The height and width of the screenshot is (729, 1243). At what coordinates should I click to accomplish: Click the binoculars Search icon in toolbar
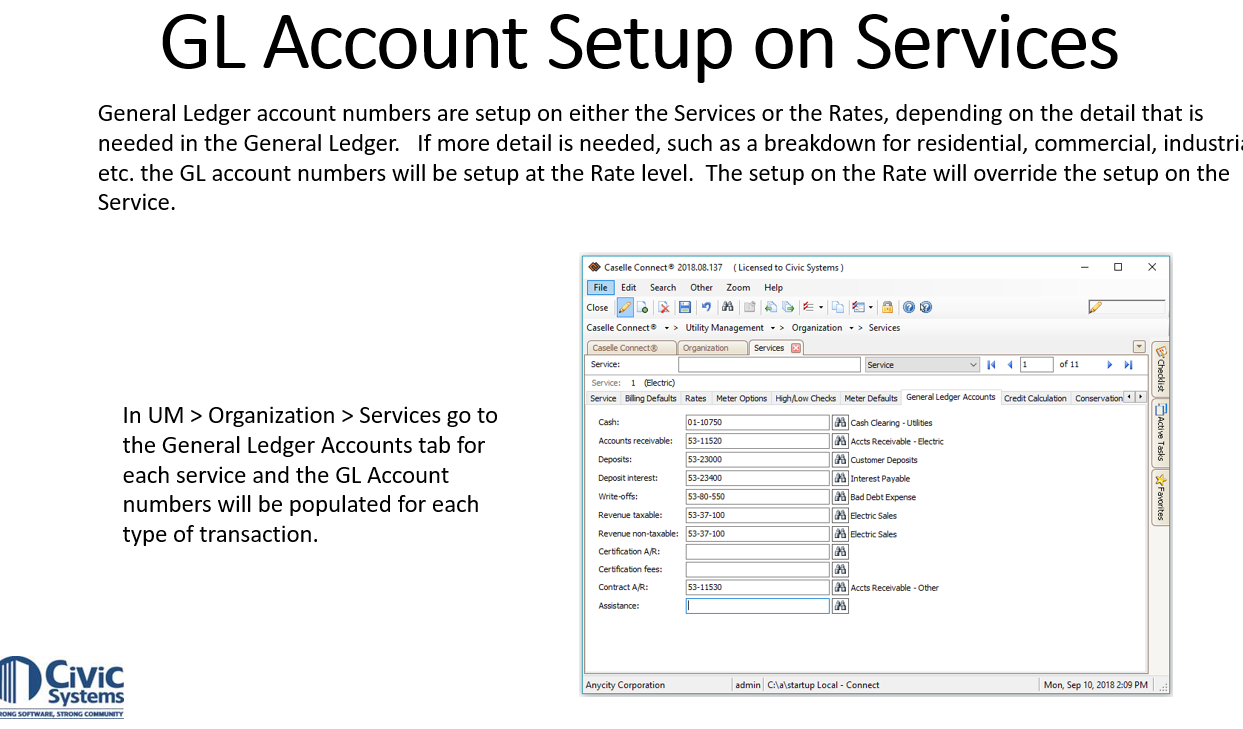(x=728, y=307)
